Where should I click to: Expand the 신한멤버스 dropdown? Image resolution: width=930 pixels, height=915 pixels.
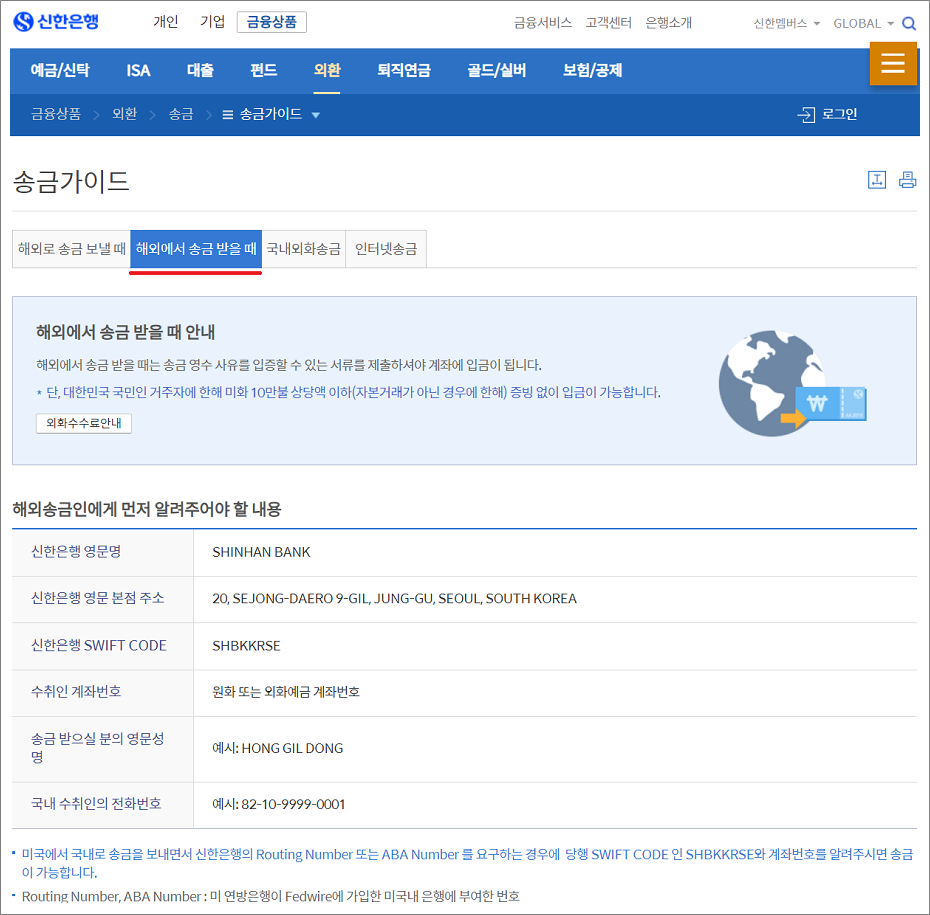(x=786, y=23)
